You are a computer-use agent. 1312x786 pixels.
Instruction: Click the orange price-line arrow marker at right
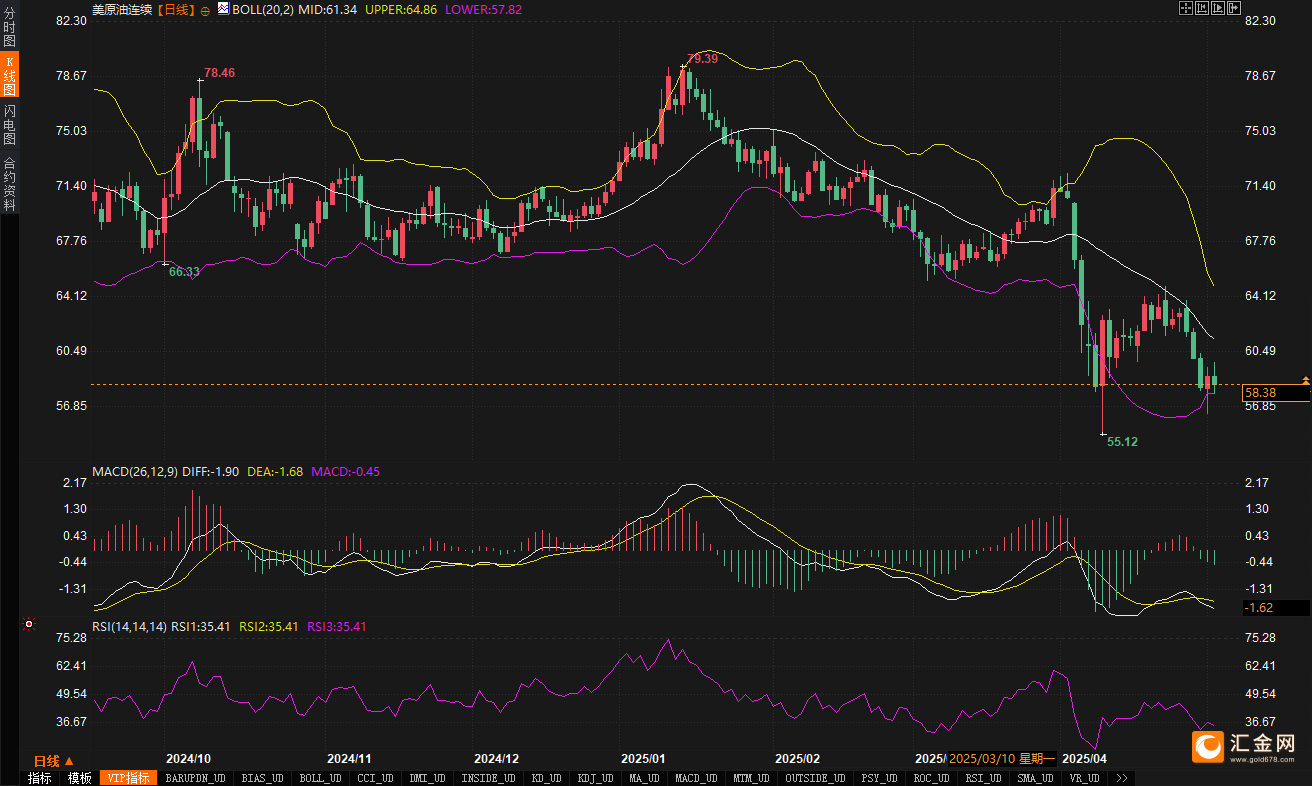coord(1305,380)
